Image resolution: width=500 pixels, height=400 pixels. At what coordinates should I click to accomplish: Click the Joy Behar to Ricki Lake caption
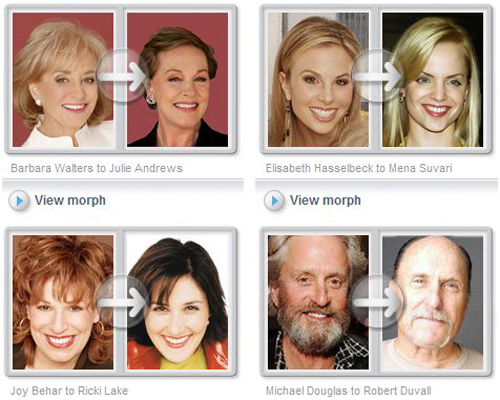[x=69, y=391]
